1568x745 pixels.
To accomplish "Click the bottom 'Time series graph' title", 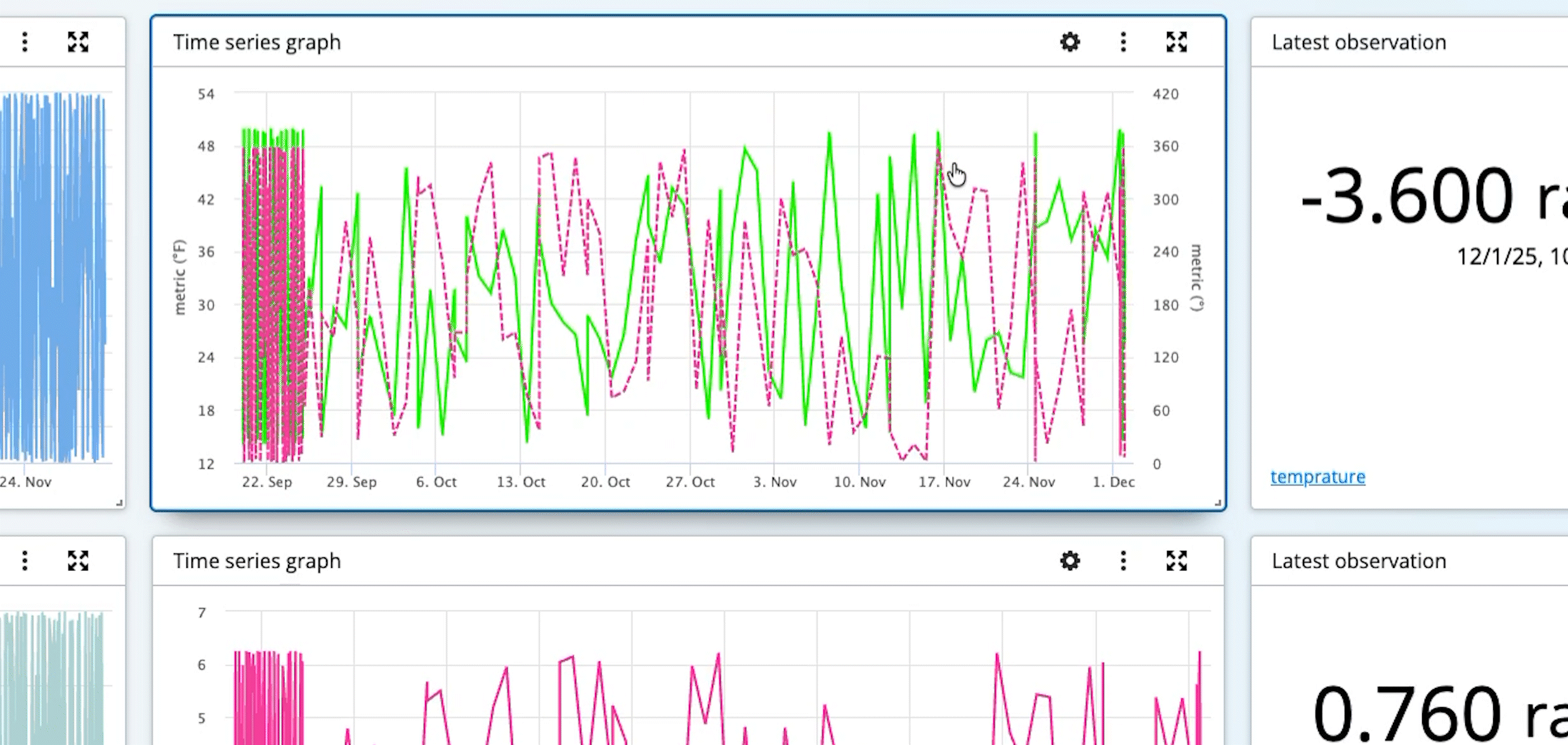I will [x=257, y=562].
